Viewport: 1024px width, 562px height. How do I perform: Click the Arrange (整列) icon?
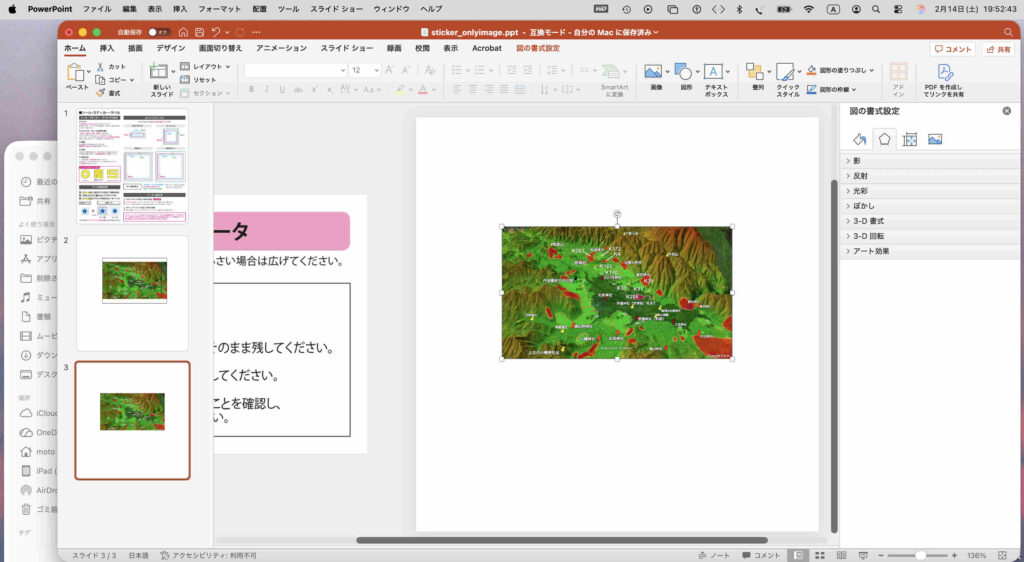(x=757, y=72)
